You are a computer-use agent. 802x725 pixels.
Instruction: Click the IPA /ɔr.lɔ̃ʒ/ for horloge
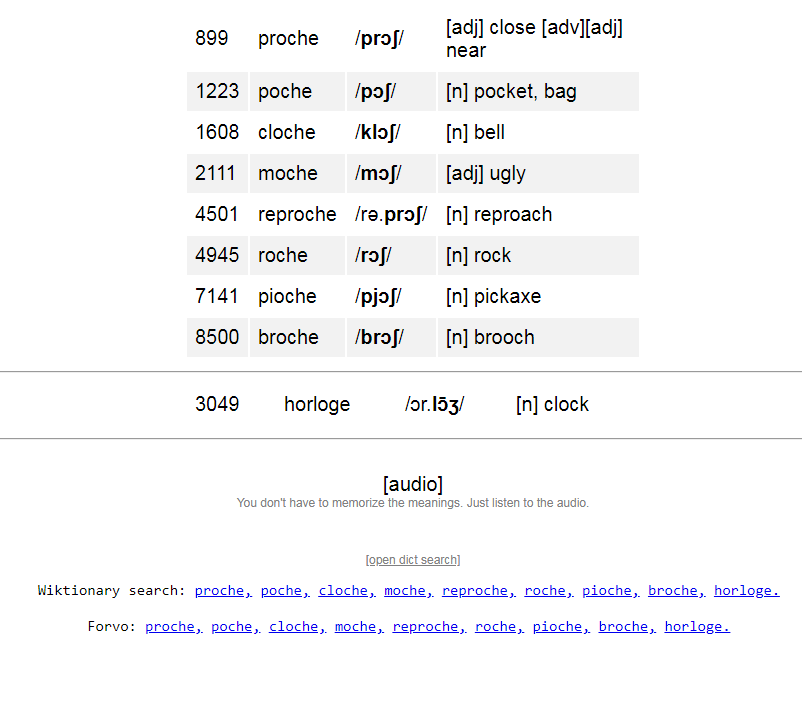tap(434, 404)
